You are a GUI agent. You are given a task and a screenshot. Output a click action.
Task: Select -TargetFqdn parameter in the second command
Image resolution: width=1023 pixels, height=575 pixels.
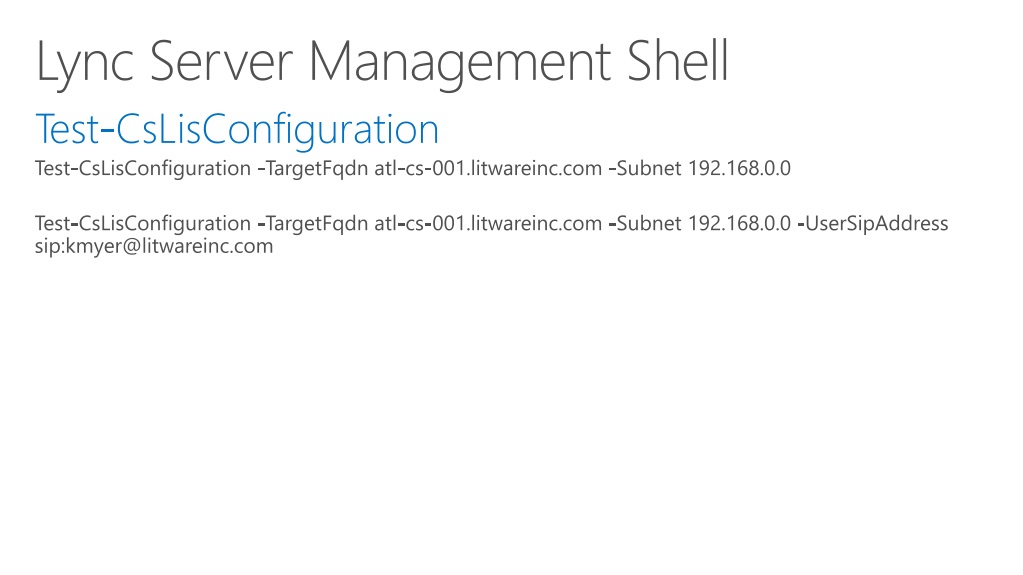pyautogui.click(x=313, y=224)
